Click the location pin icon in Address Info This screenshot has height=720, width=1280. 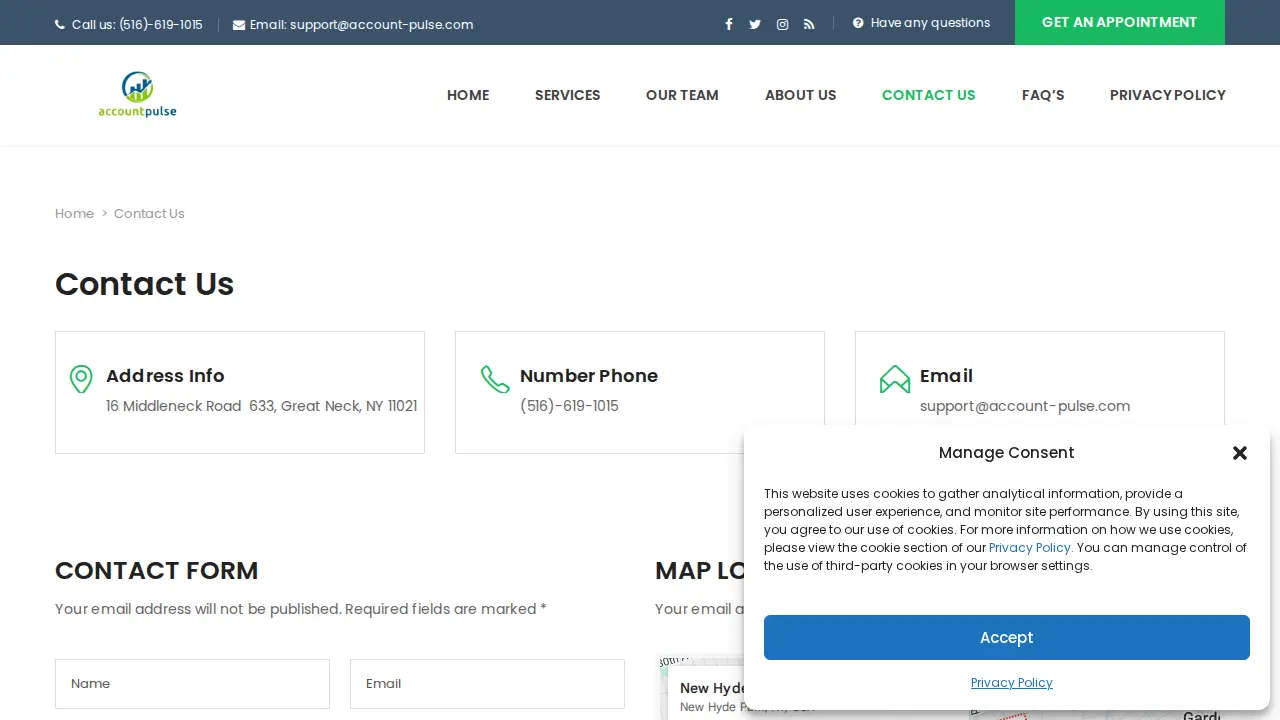click(x=81, y=379)
